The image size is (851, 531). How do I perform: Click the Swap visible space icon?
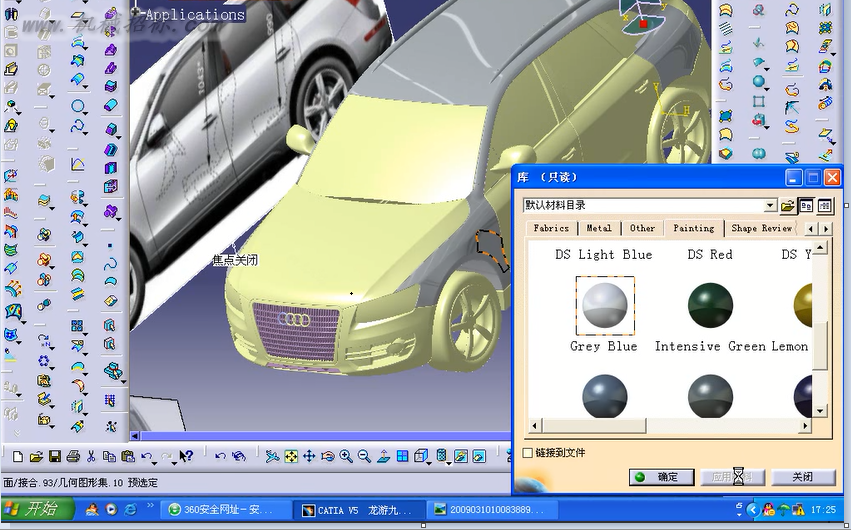point(479,456)
